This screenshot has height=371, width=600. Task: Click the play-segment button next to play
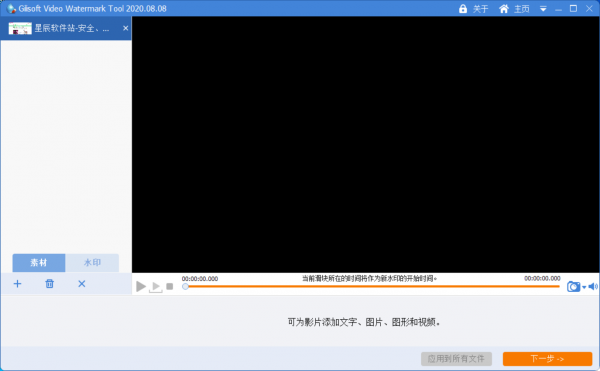(x=156, y=287)
